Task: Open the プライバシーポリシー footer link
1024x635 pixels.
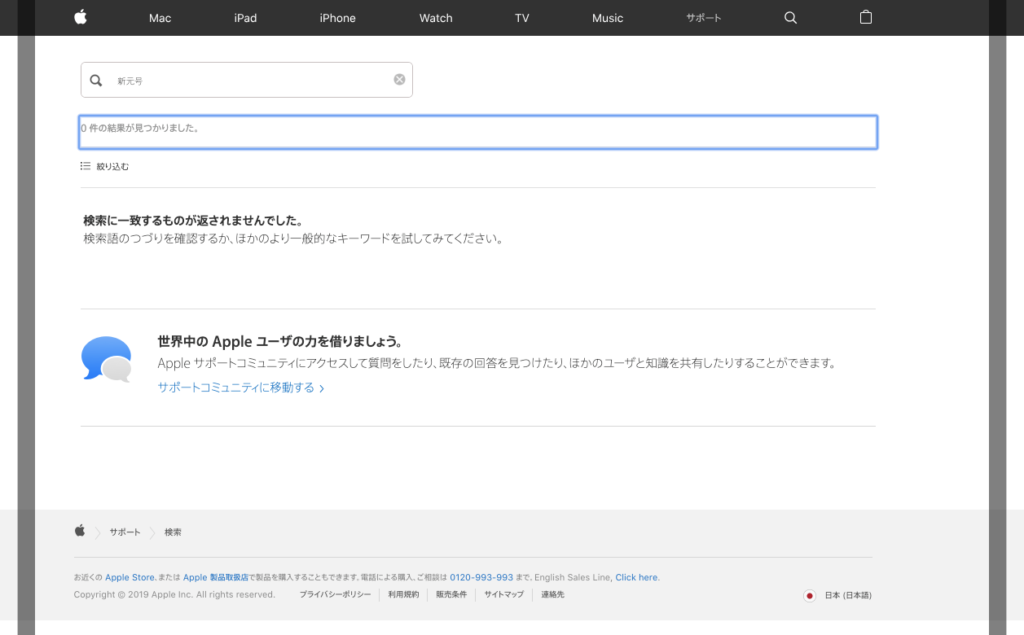Action: [335, 594]
